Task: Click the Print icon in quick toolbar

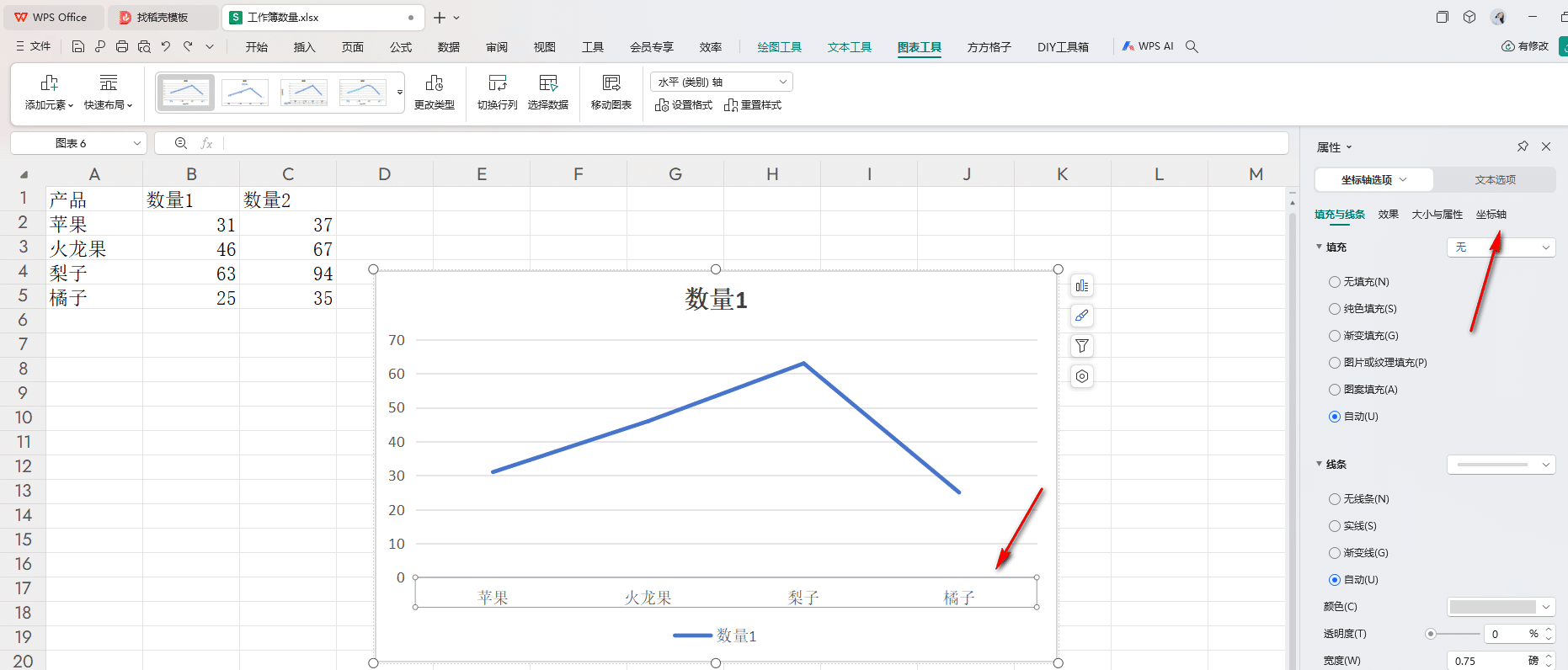Action: click(122, 47)
